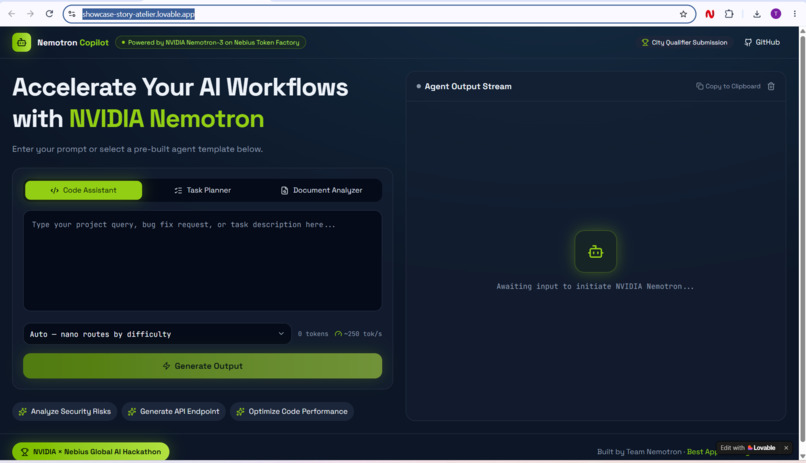Viewport: 806px width, 463px height.
Task: Choose the Analyze Security Risks template
Action: pos(65,411)
